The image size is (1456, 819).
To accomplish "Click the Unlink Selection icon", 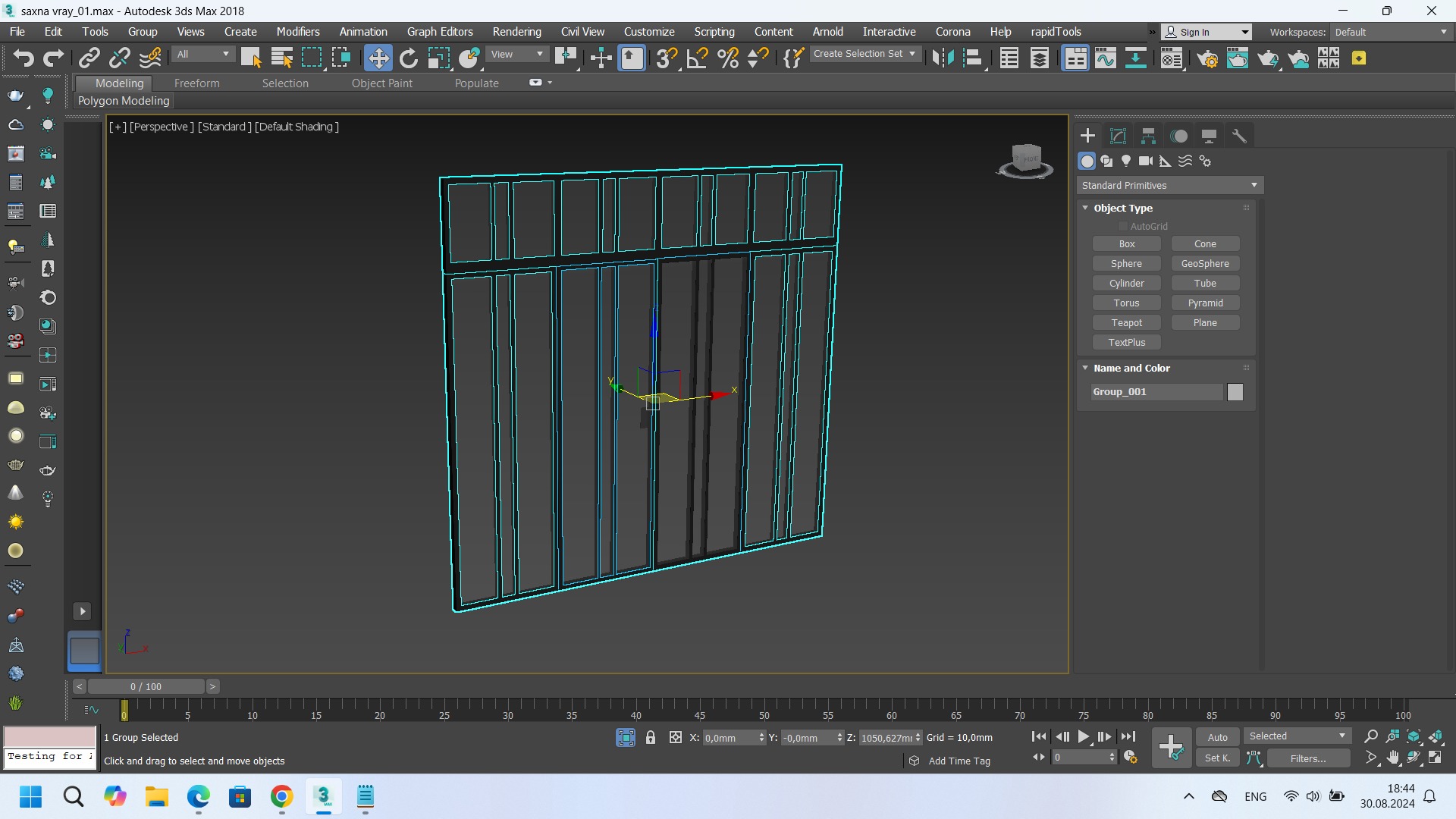I will point(120,58).
